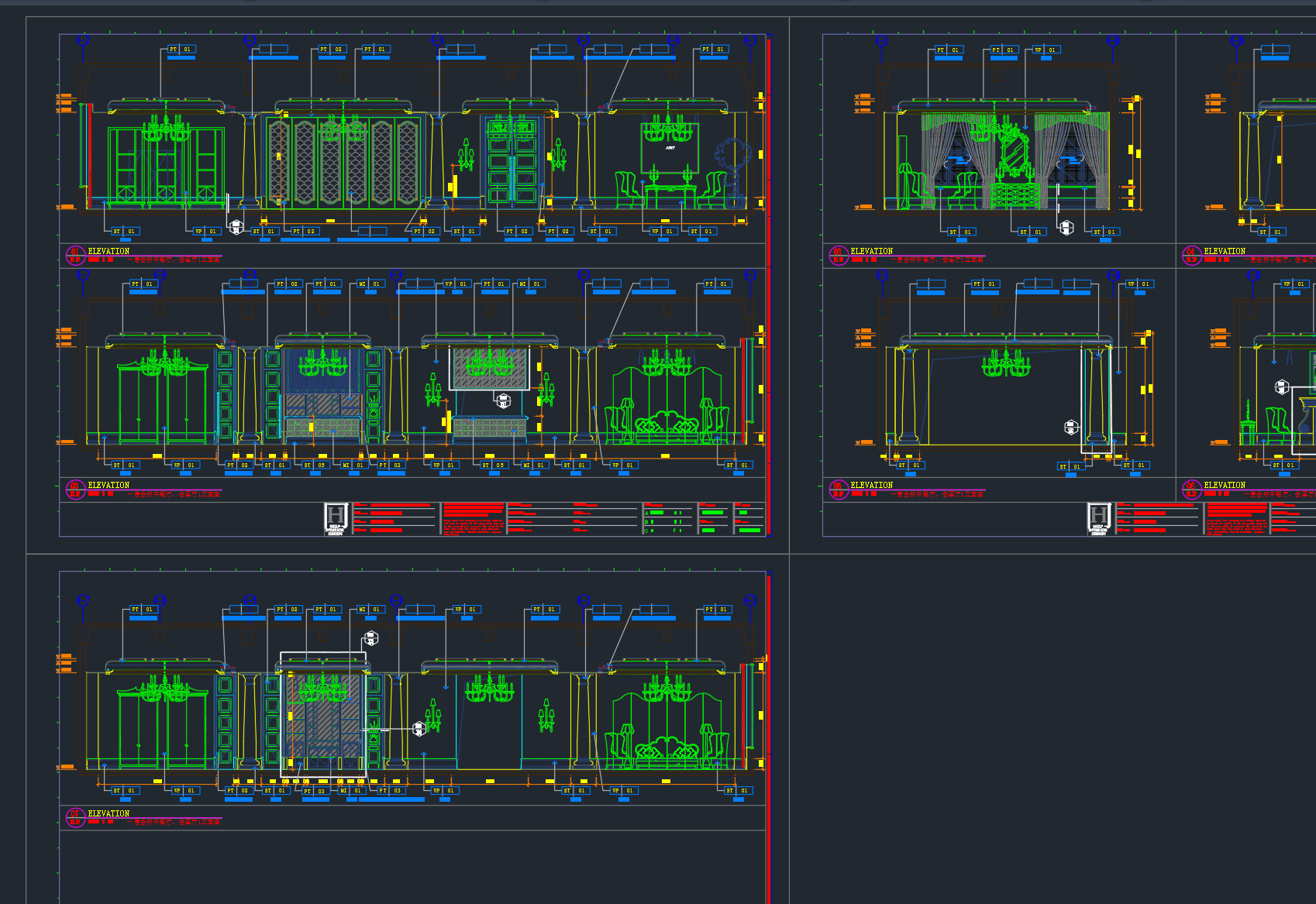Click the hexagon detail marker below elevation 03's curtains
Viewport: 1316px width, 904px height.
click(1066, 227)
